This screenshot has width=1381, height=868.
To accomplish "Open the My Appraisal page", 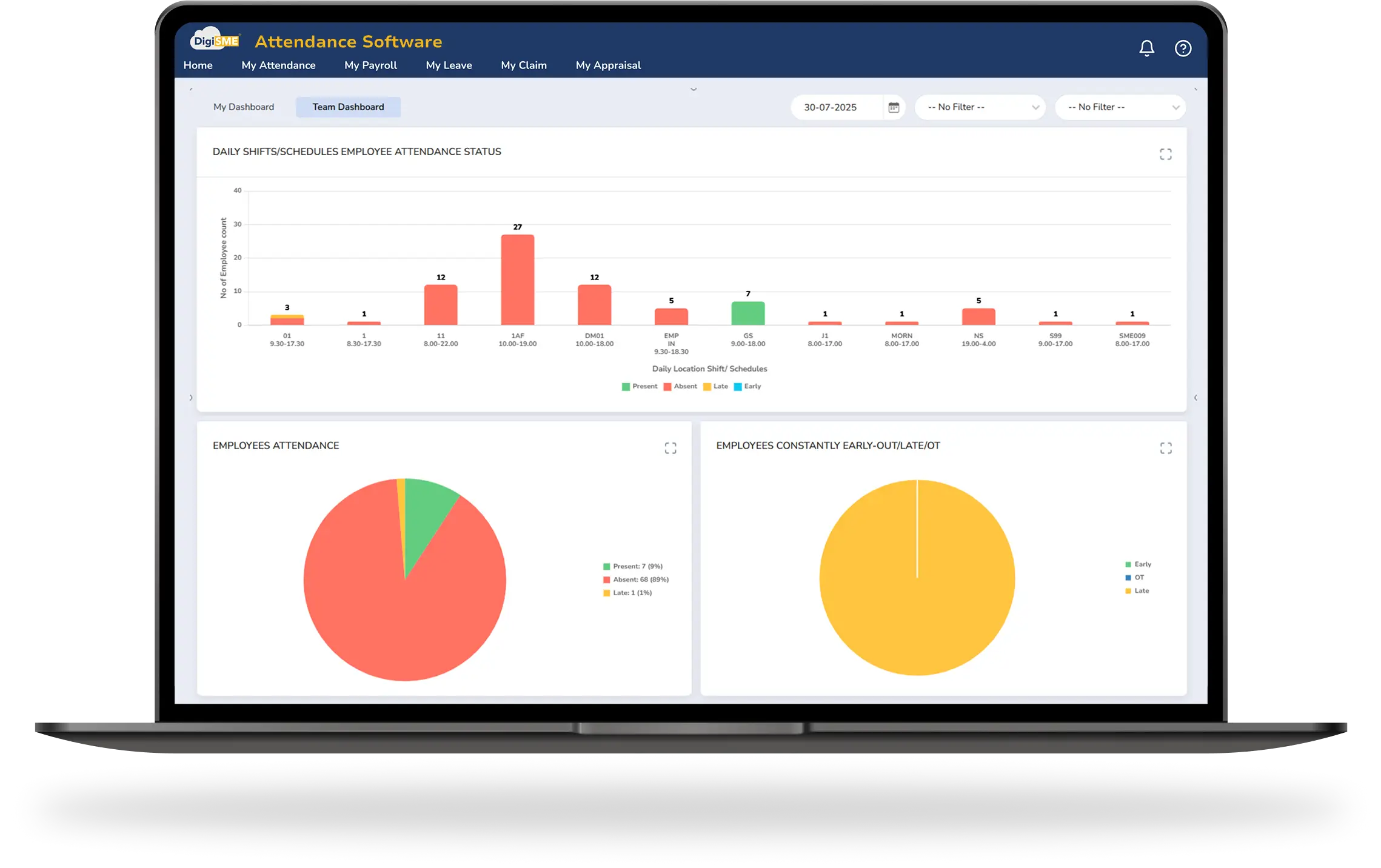I will click(608, 65).
